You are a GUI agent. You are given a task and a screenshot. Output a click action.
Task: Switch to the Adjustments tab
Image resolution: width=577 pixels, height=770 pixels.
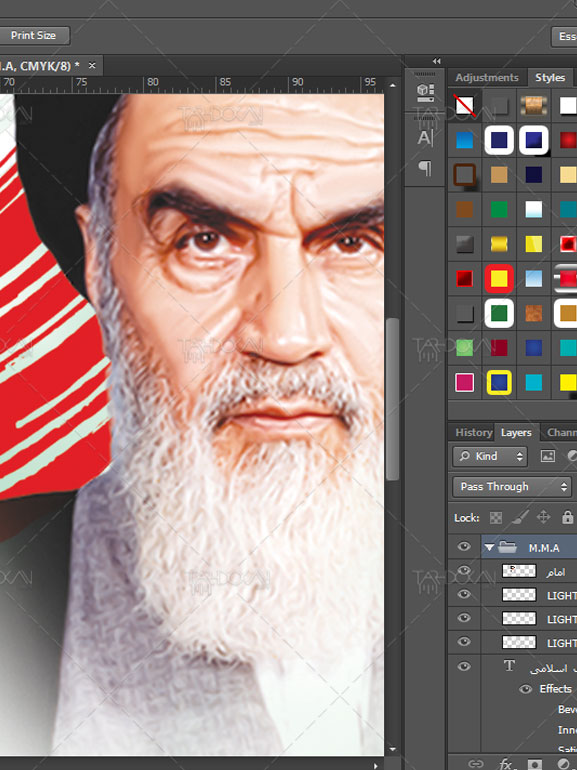pyautogui.click(x=487, y=78)
